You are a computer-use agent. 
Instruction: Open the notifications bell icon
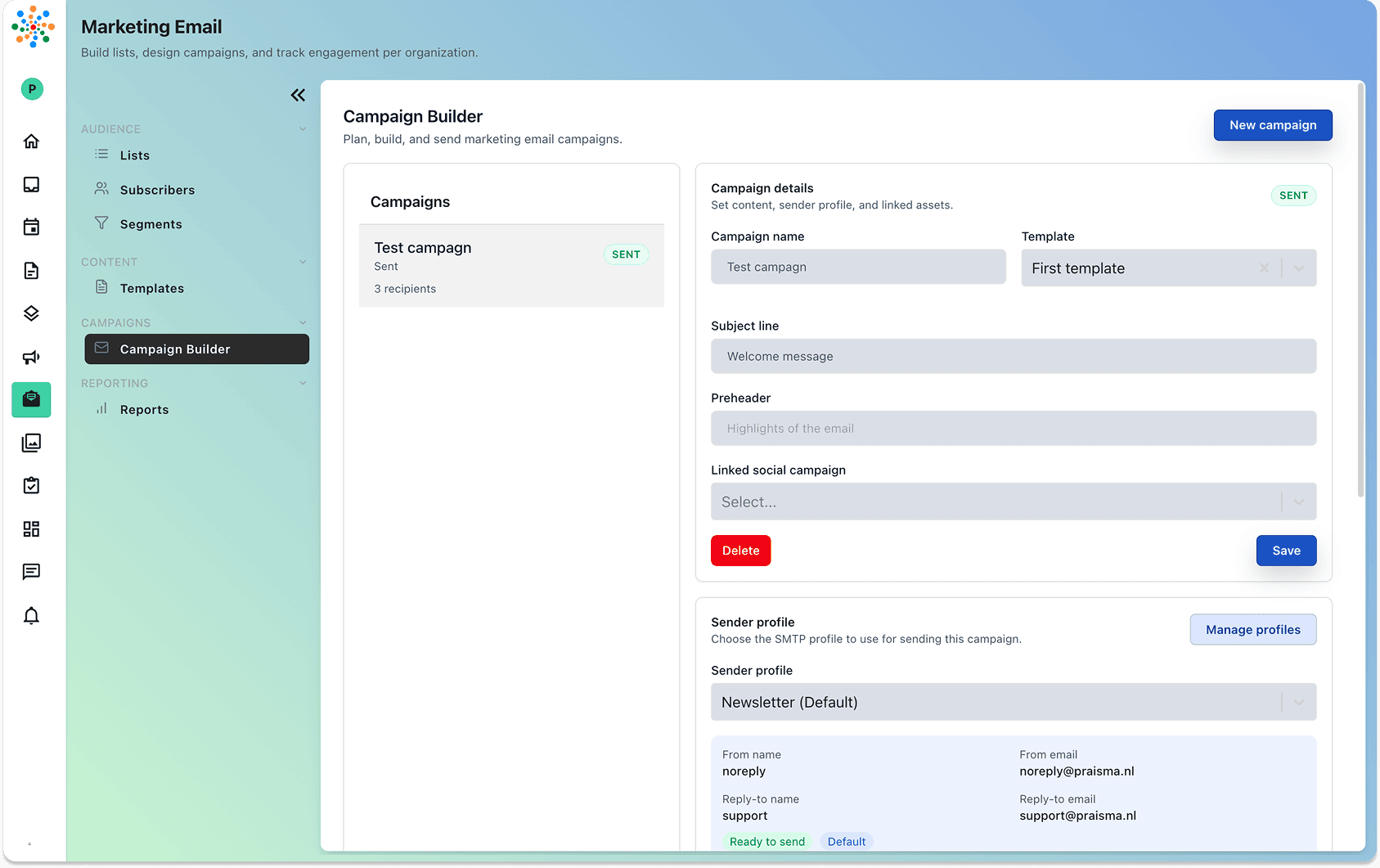point(31,615)
